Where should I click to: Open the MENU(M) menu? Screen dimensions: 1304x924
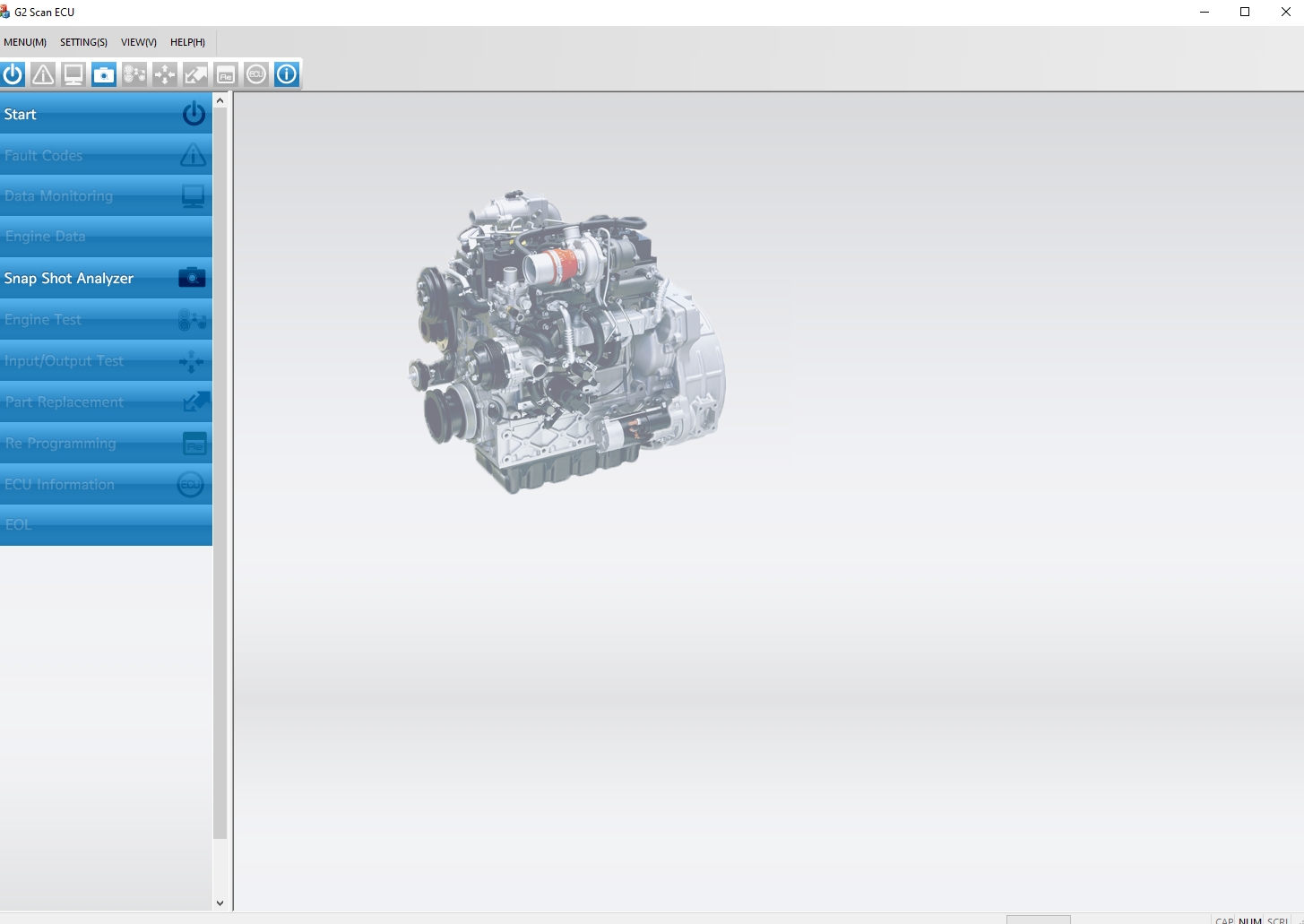(25, 42)
